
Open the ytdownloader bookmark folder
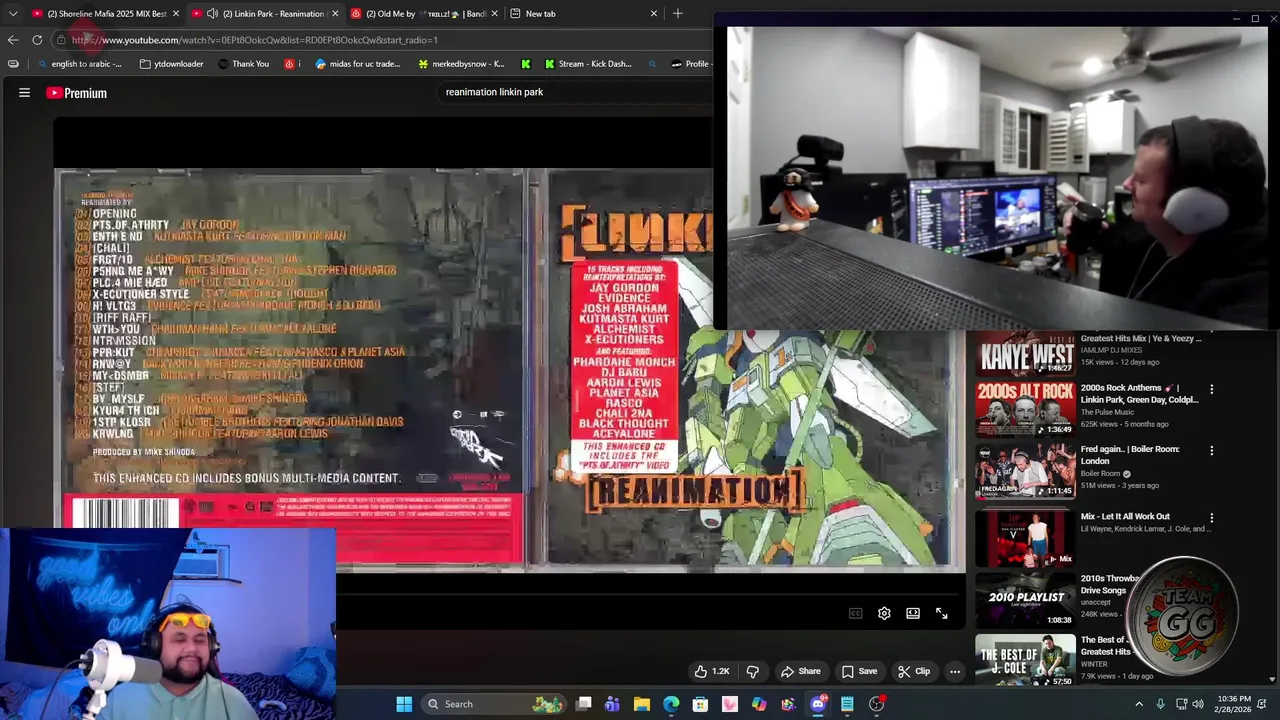[x=172, y=64]
